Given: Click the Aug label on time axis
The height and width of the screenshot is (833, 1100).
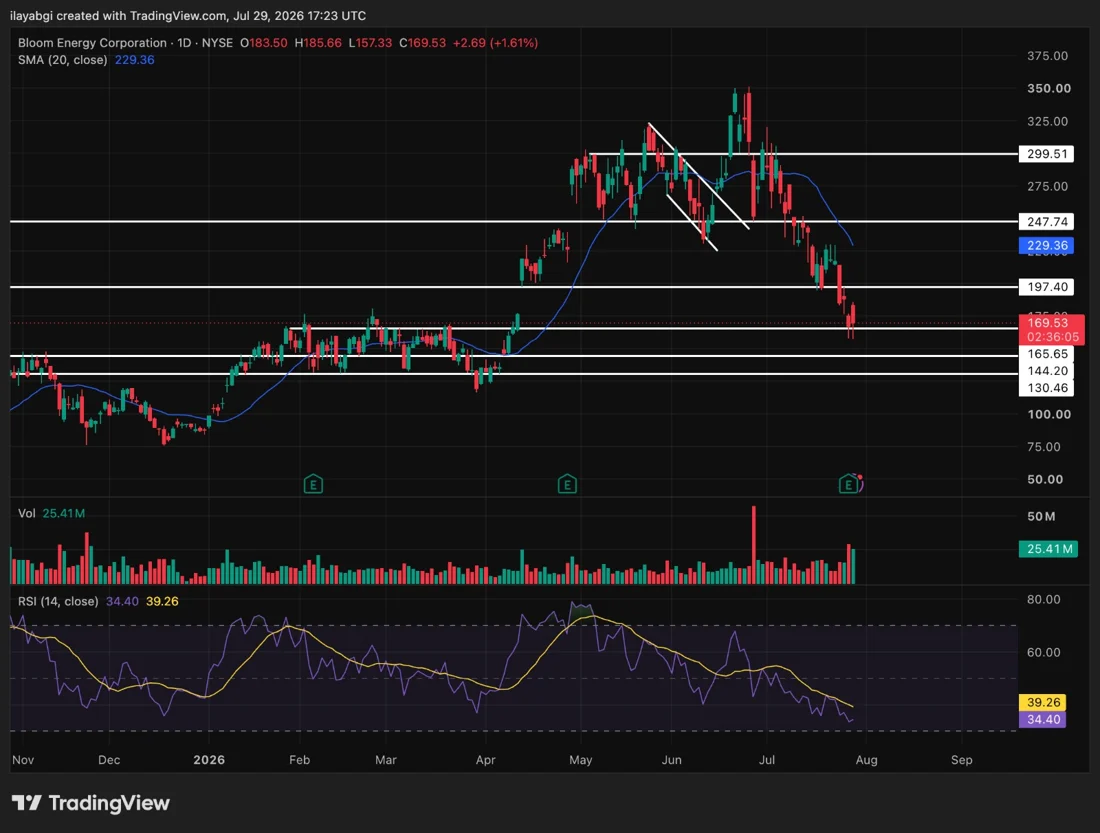Looking at the screenshot, I should (x=866, y=760).
